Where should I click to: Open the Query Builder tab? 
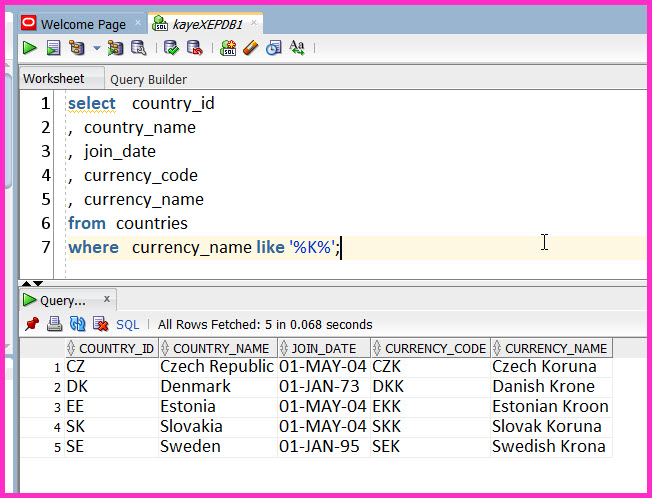[x=148, y=79]
